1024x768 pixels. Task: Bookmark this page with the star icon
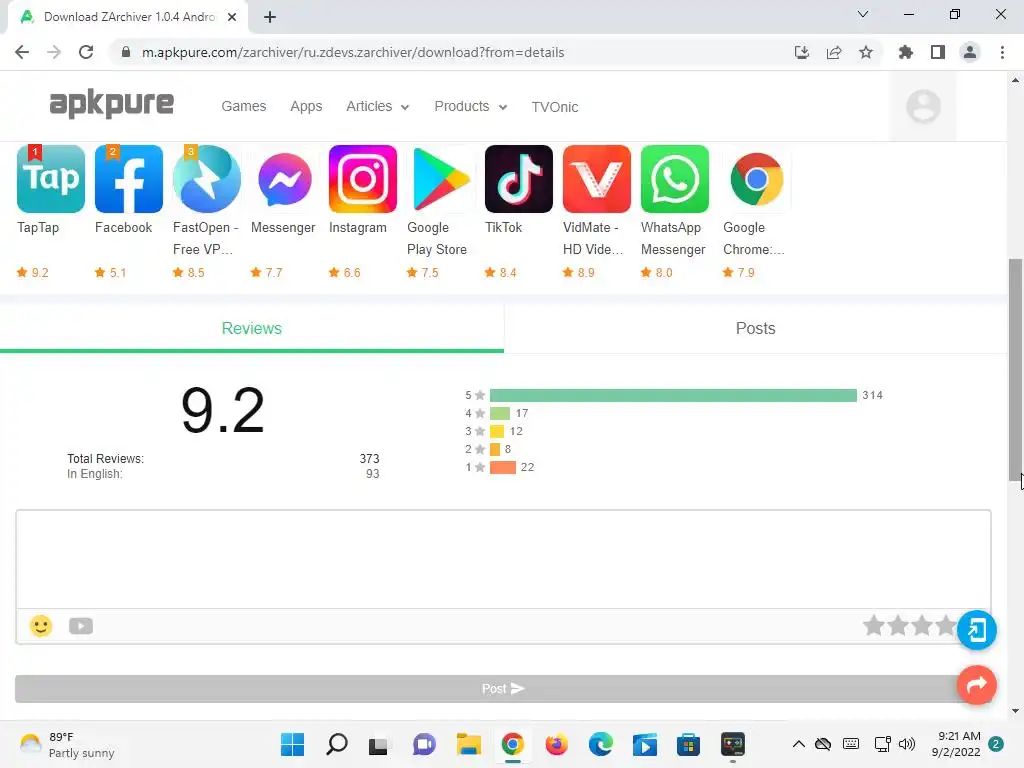866,52
